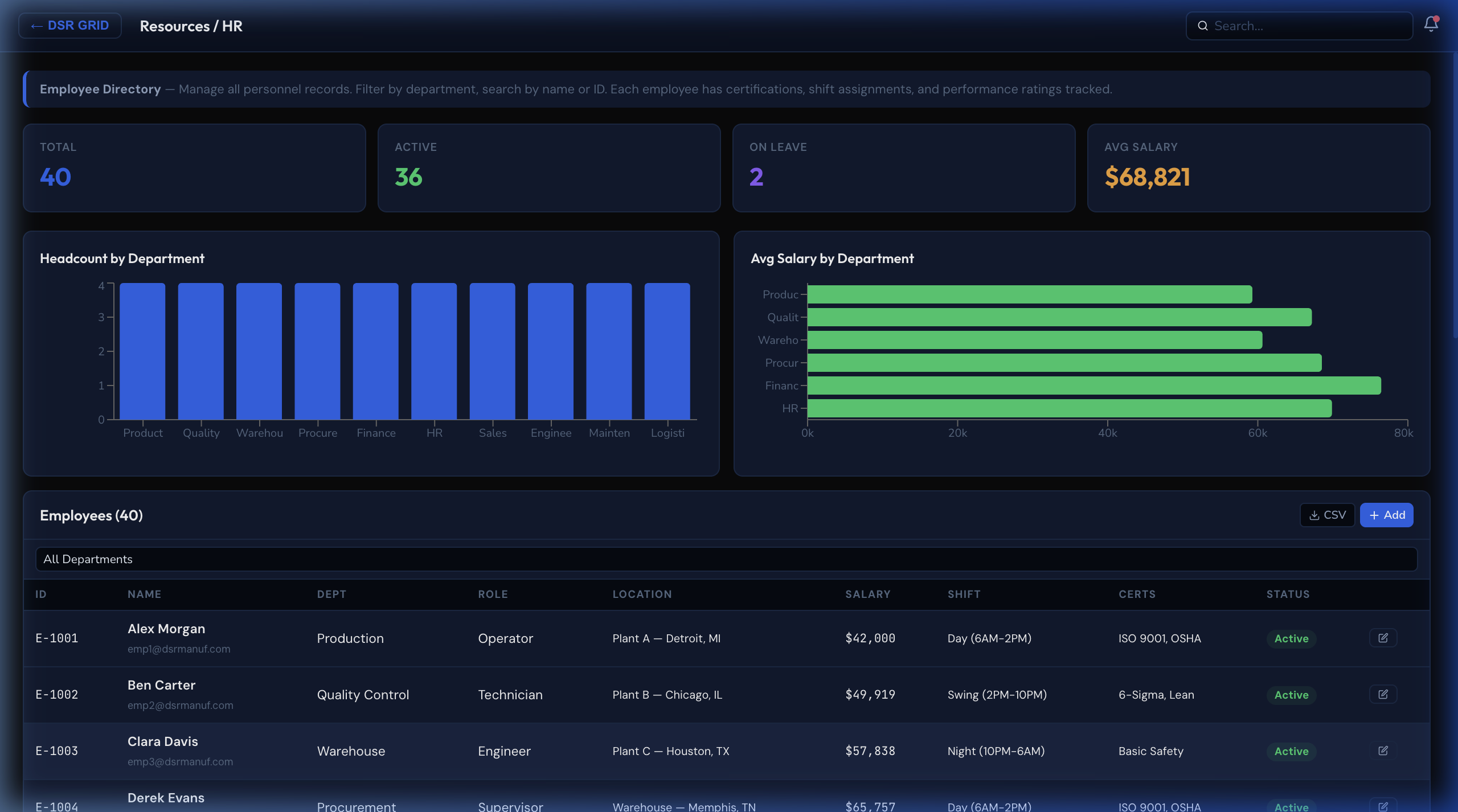Go back via DSR GRID button
The width and height of the screenshot is (1458, 812).
(x=70, y=26)
